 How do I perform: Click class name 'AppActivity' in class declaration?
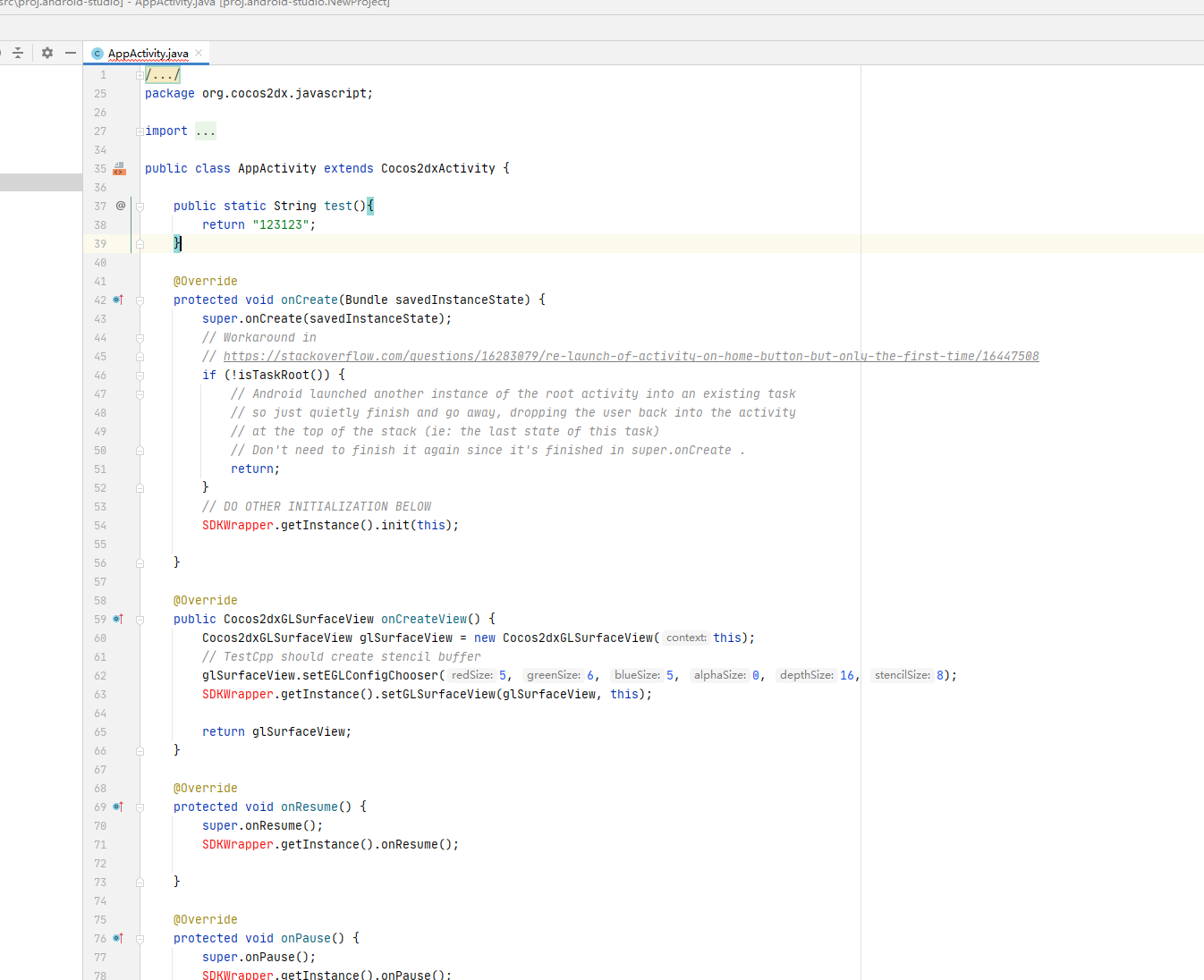pos(277,168)
